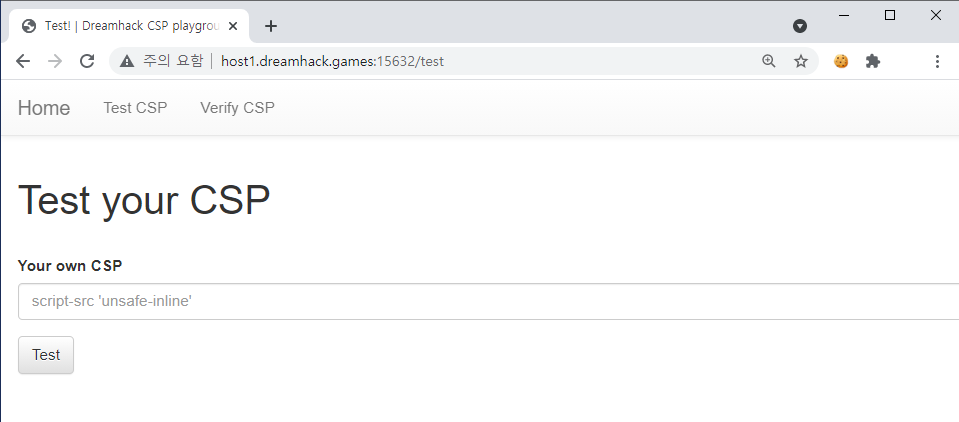The image size is (959, 422).
Task: Bookmark this page with the star icon
Action: tap(801, 61)
